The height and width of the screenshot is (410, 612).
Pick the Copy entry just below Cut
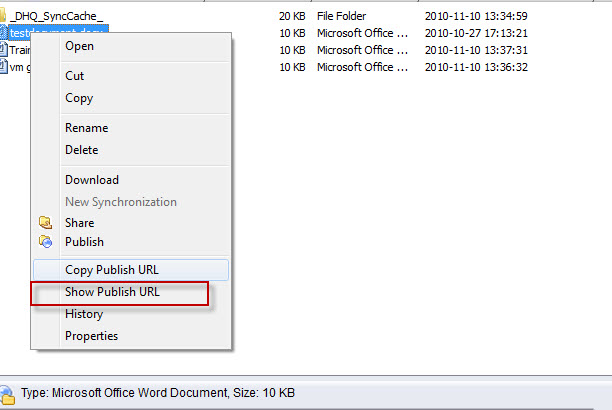[79, 98]
